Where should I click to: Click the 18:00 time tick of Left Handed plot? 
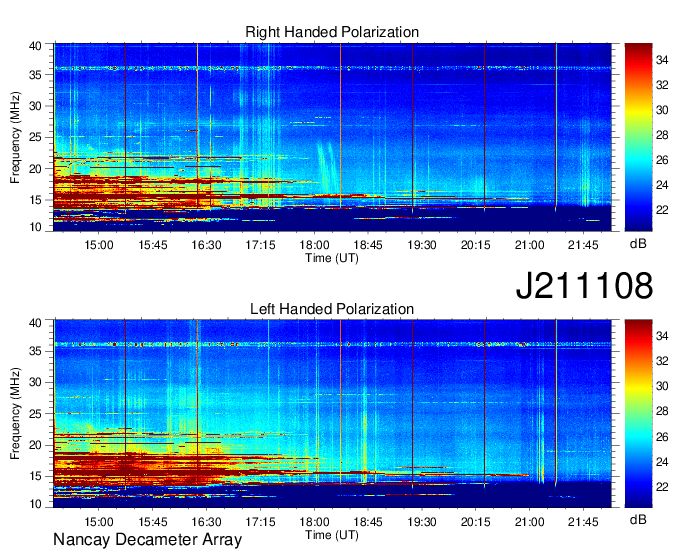coord(314,522)
